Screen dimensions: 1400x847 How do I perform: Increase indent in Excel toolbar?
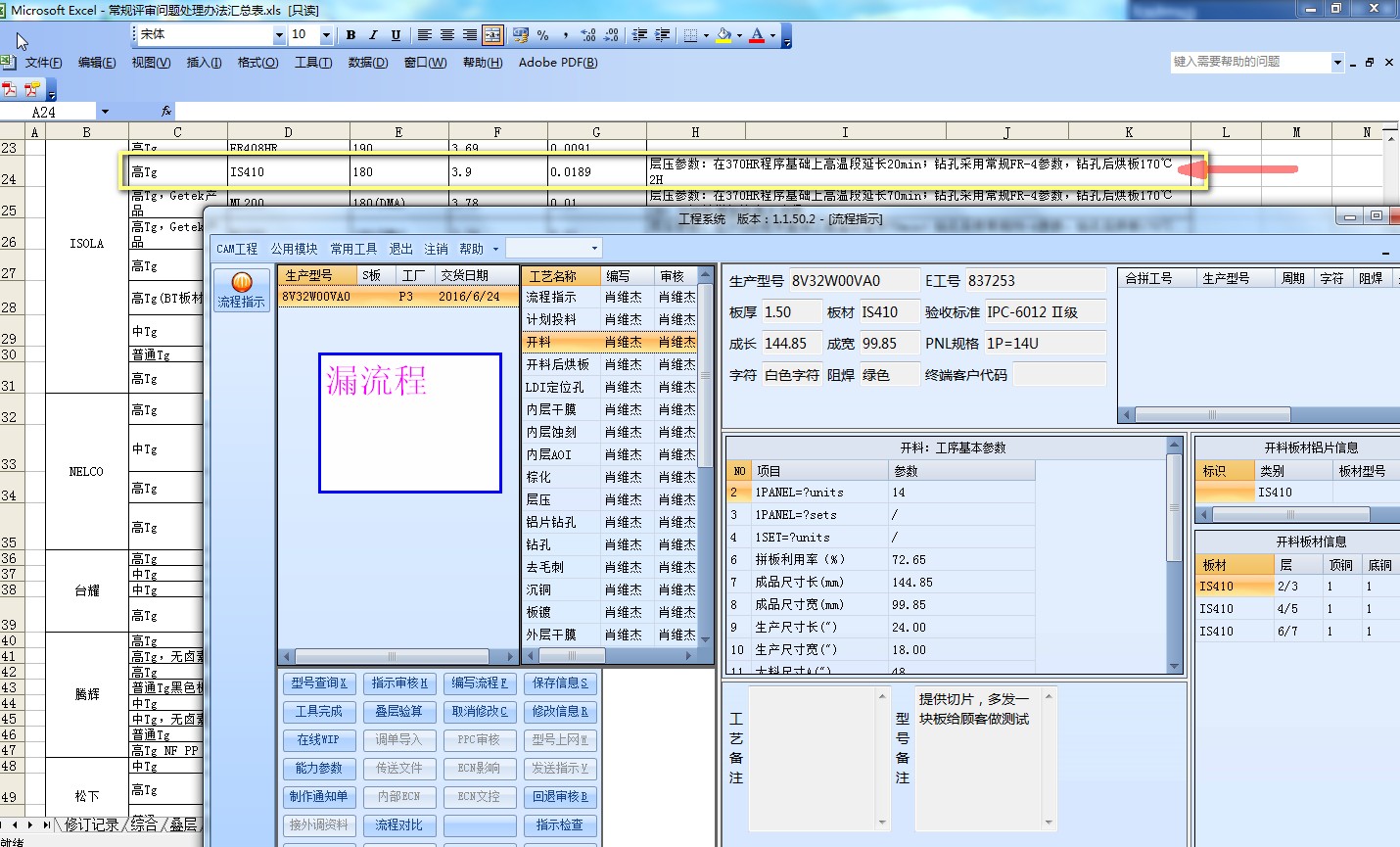pyautogui.click(x=663, y=35)
